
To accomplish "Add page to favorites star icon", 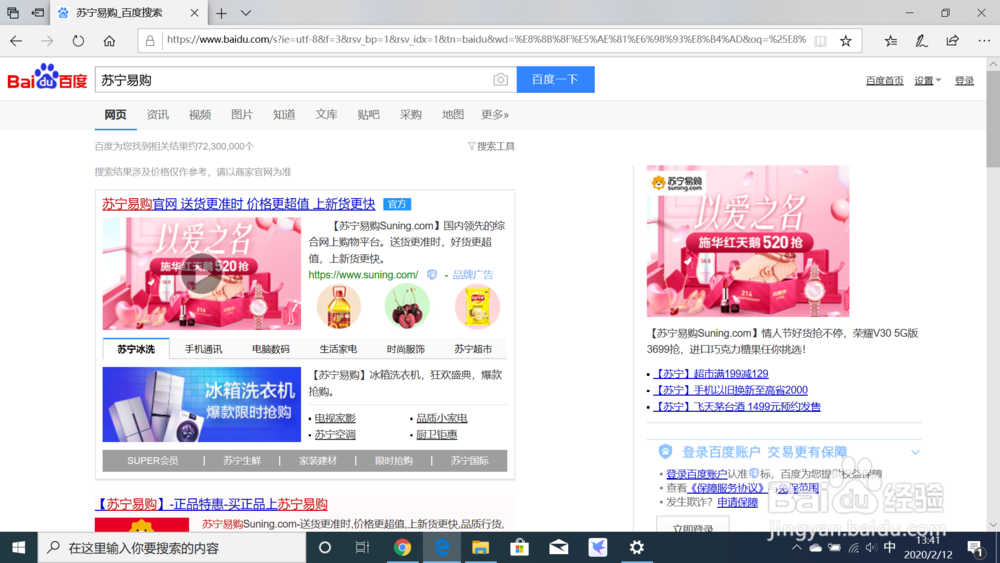I will tap(846, 41).
